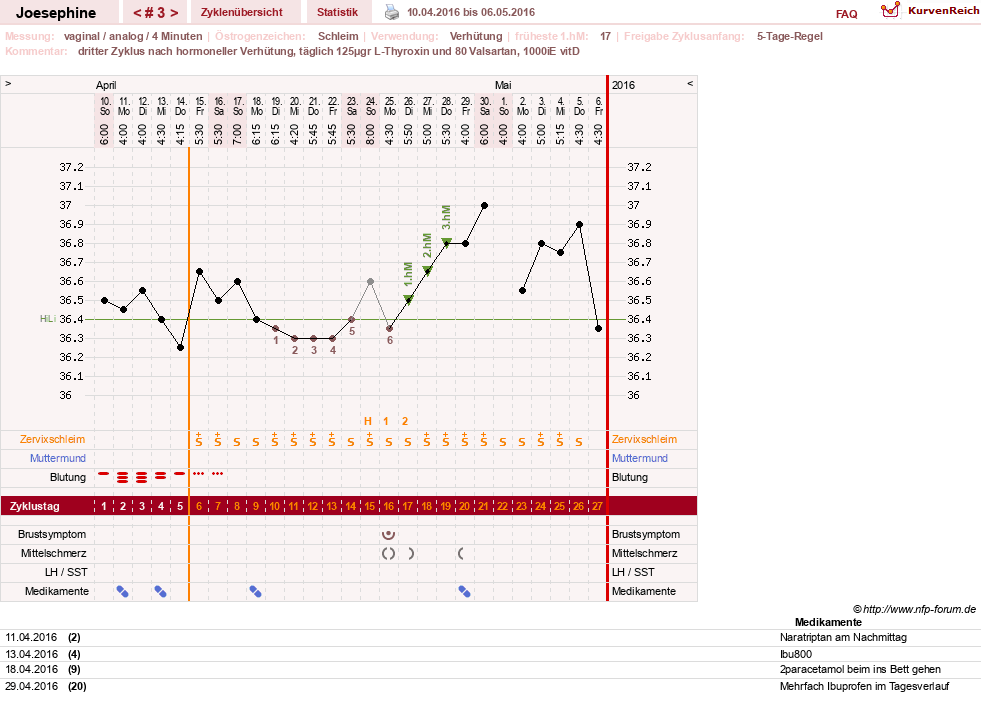Click cycle day 16 in the Zyklustag row

coord(389,506)
